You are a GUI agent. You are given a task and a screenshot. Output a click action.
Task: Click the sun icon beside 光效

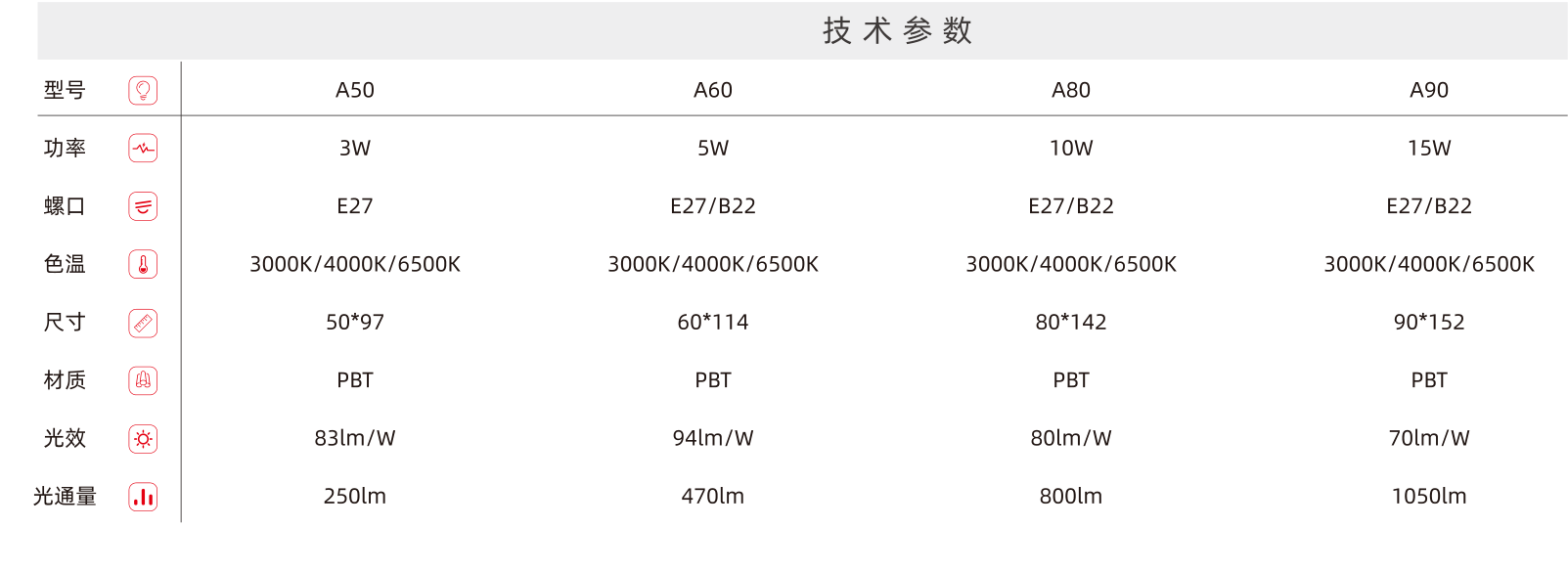143,439
